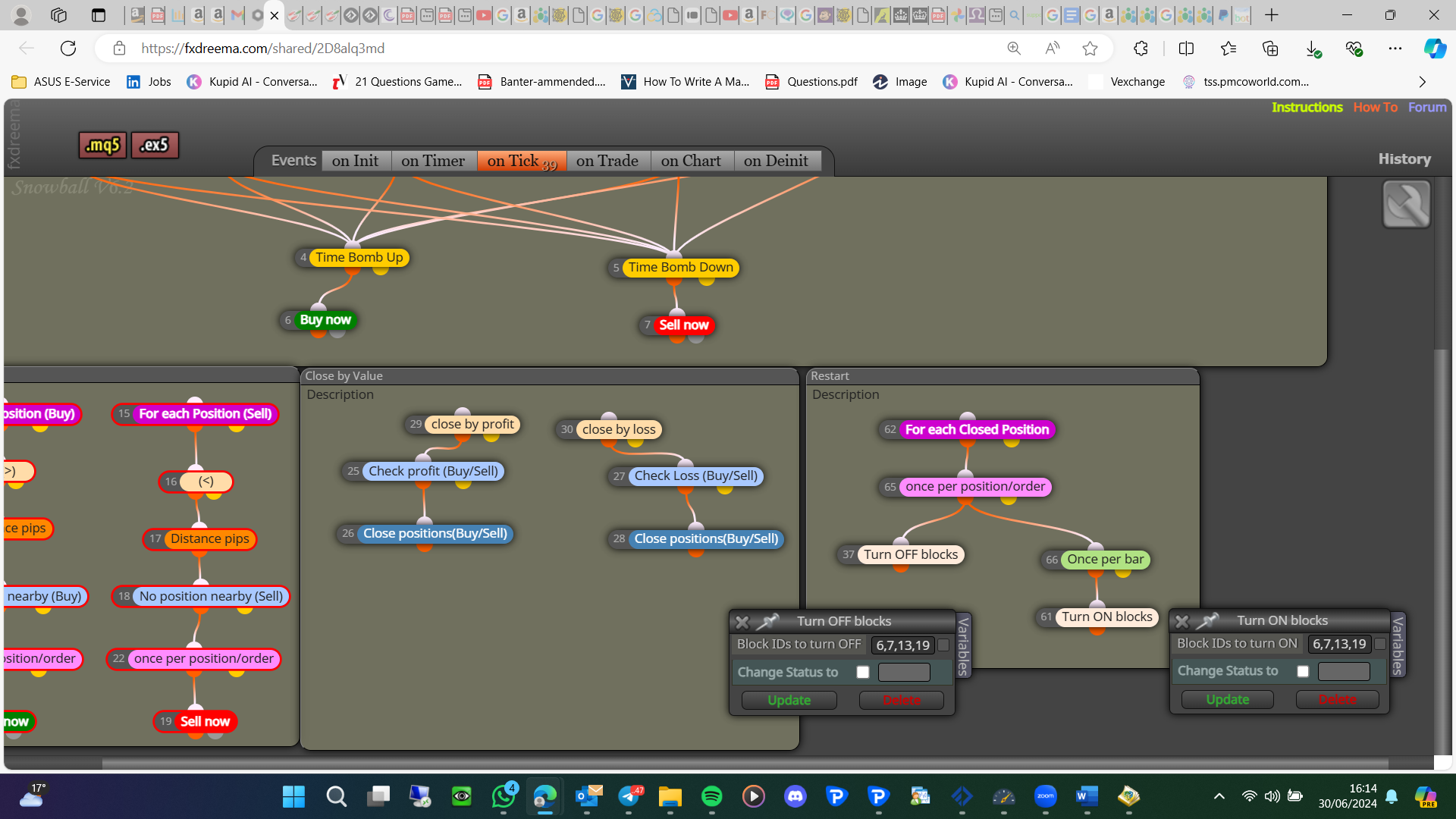
Task: Tick checkbox beside Block IDs to turn ON
Action: [x=1380, y=644]
